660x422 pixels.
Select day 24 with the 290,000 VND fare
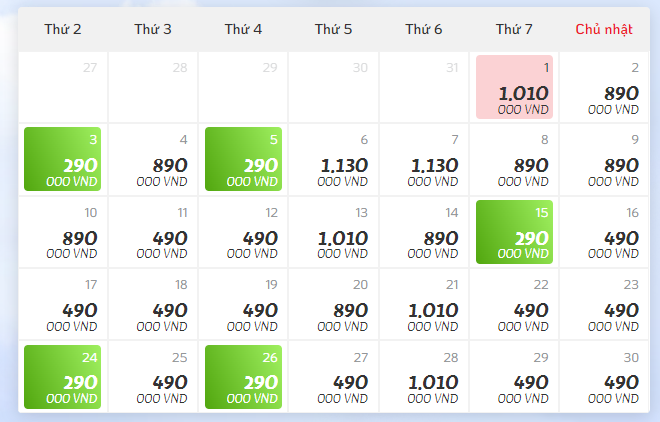tap(62, 377)
